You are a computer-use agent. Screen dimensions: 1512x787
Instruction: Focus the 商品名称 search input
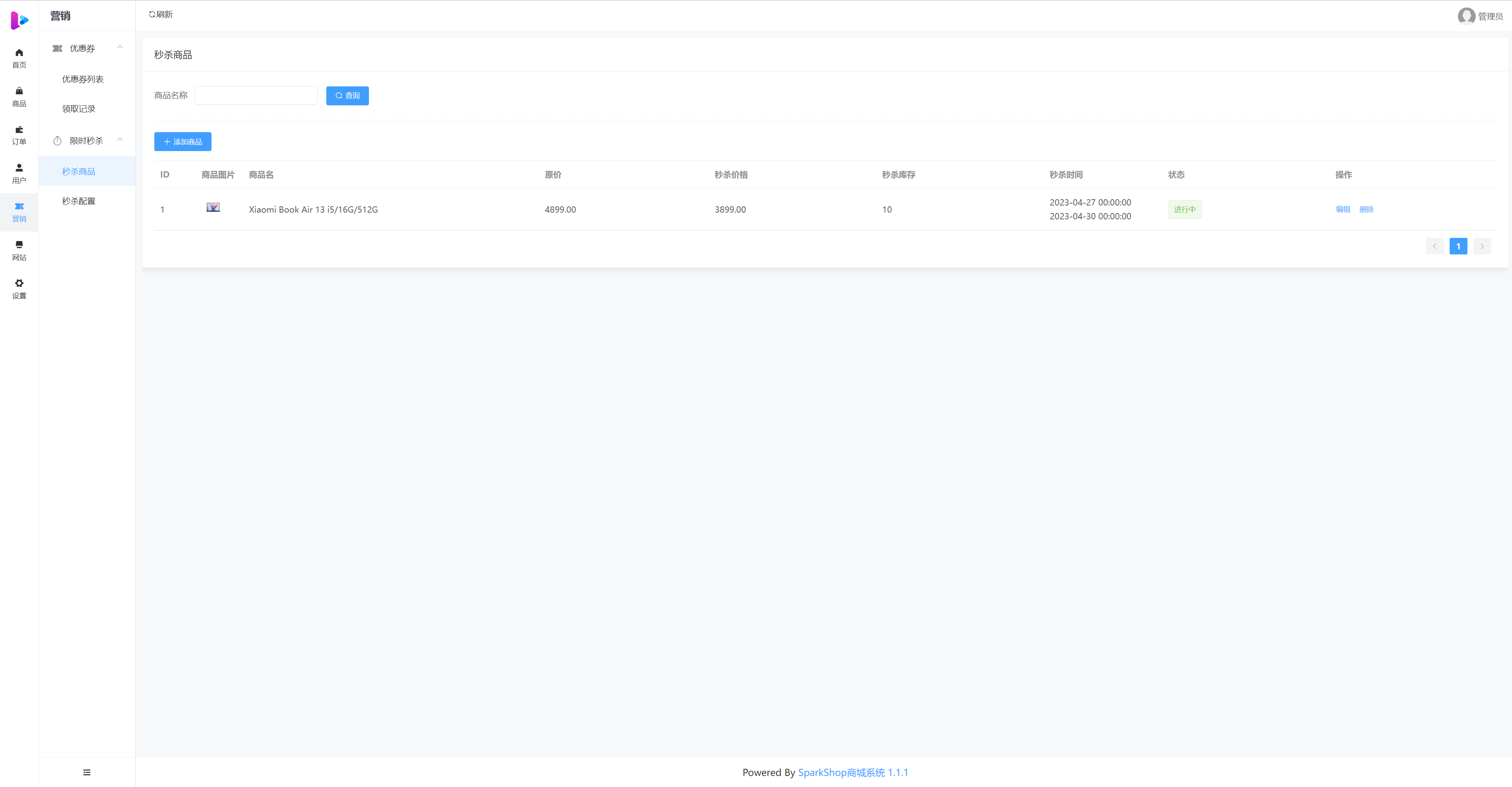tap(256, 95)
